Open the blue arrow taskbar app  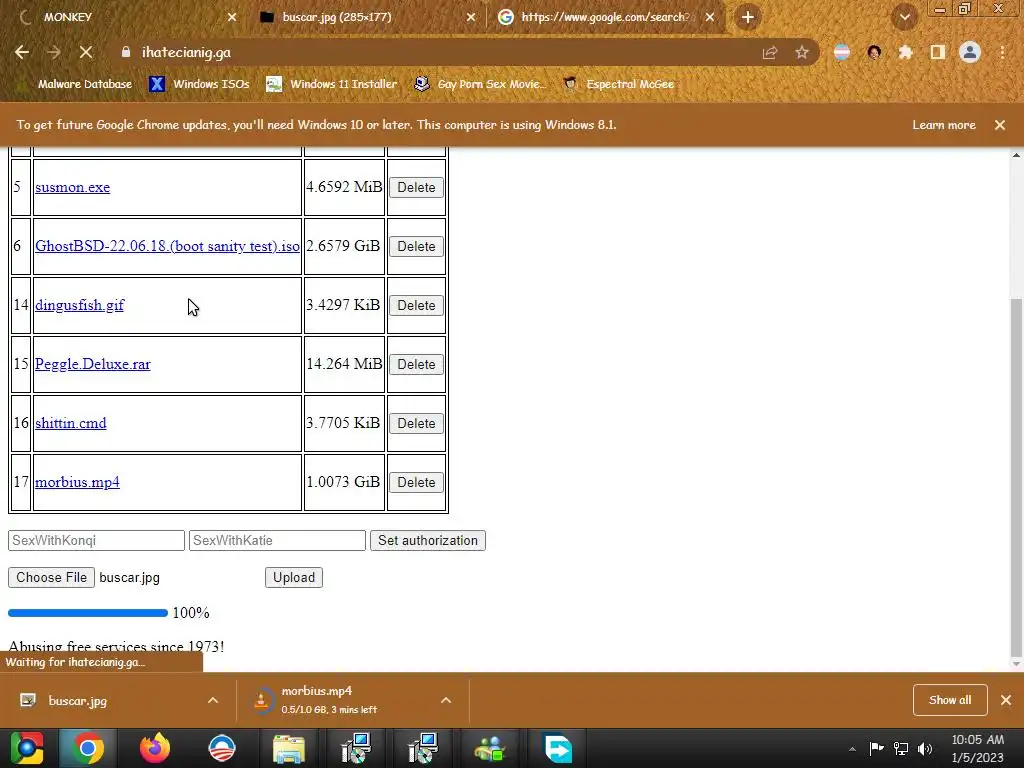tap(558, 748)
